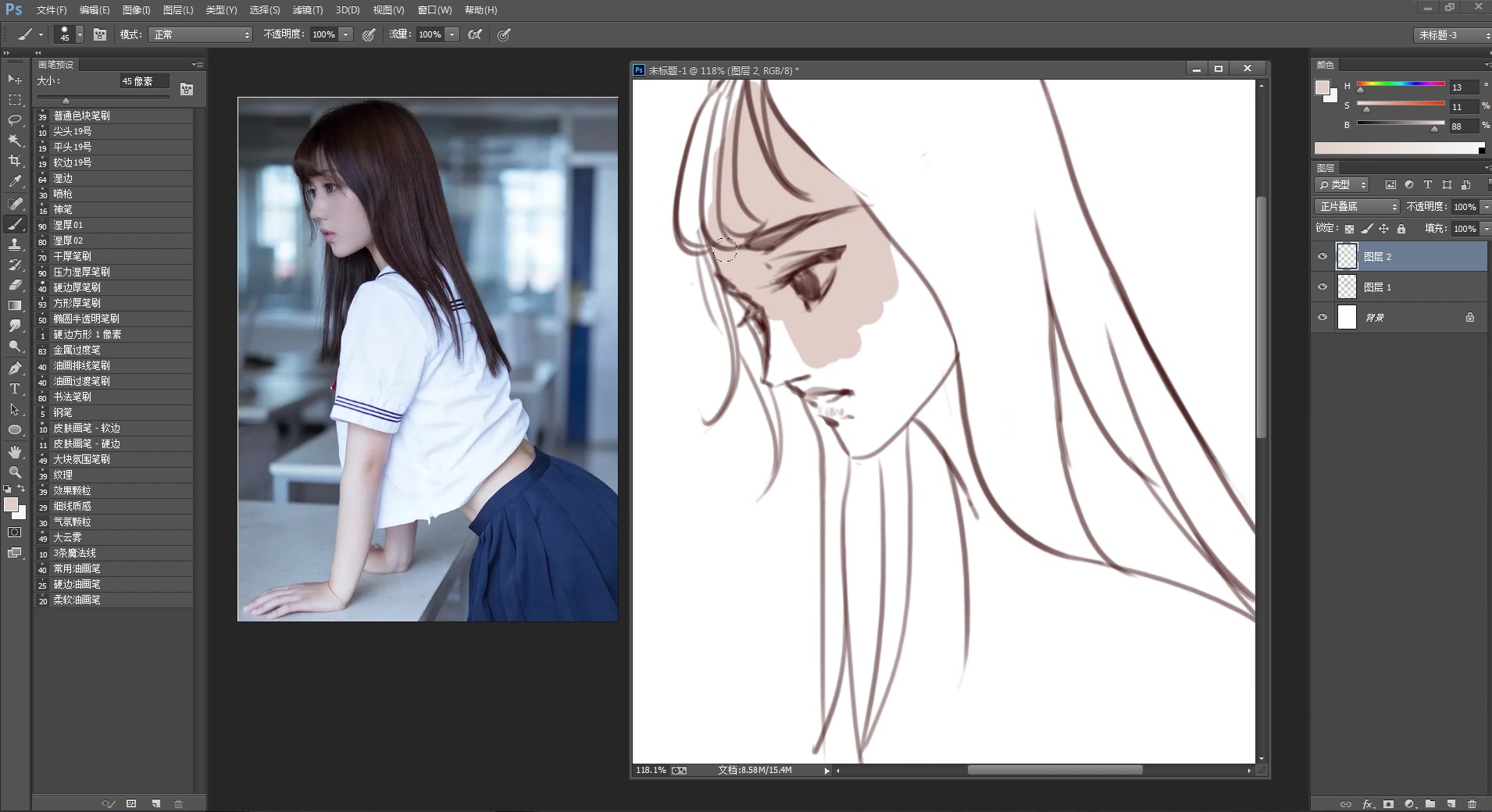
Task: Toggle pressure for opacity button
Action: pyautogui.click(x=369, y=34)
